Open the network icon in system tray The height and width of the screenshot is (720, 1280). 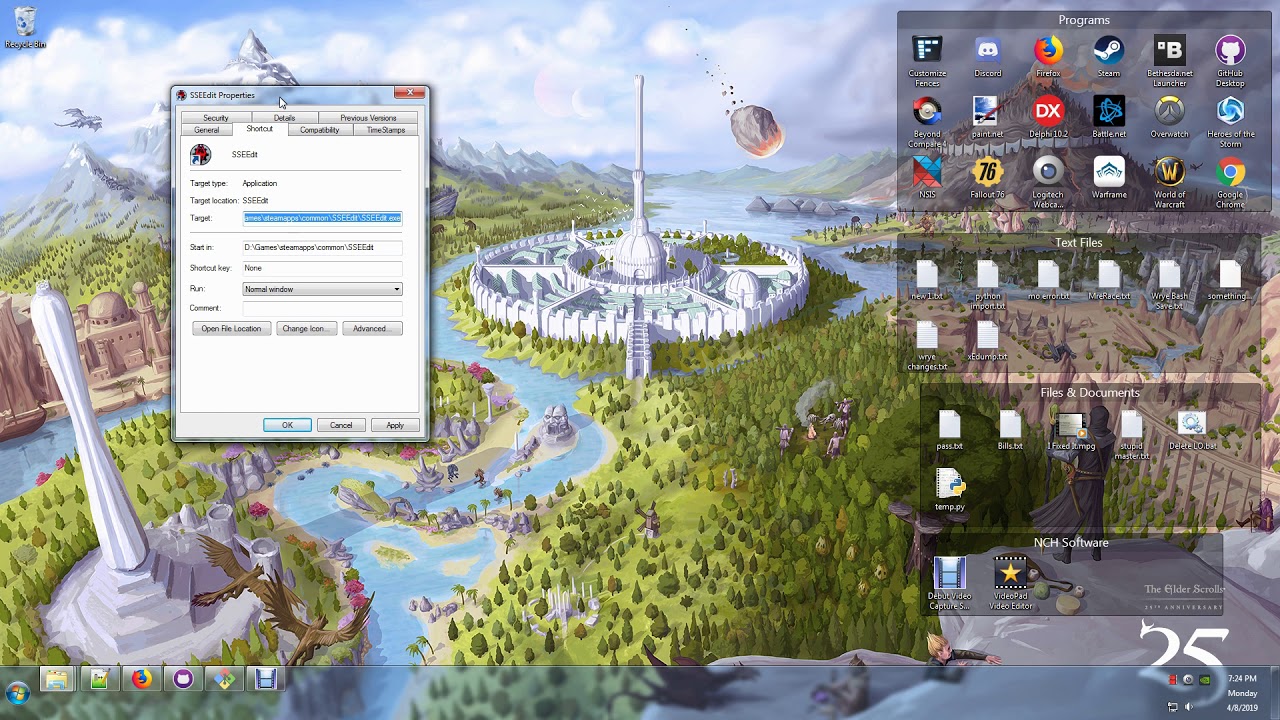(1172, 707)
